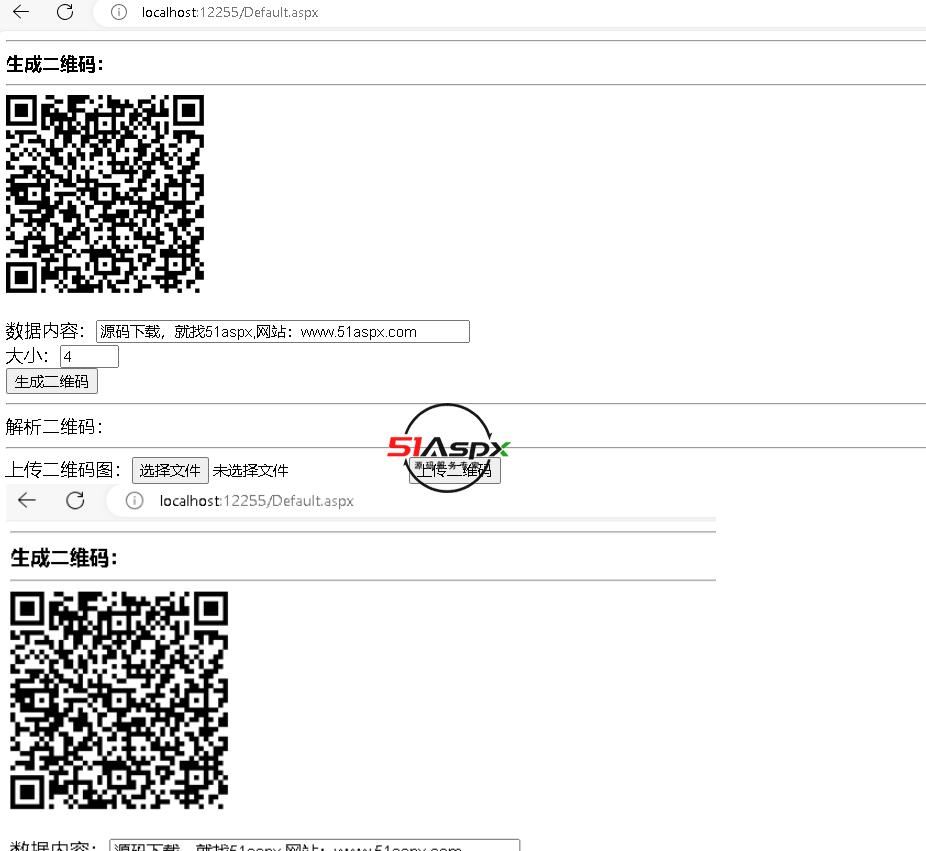The width and height of the screenshot is (926, 851).
Task: Edit the lower 数据内容 field at page bottom
Action: 315,845
